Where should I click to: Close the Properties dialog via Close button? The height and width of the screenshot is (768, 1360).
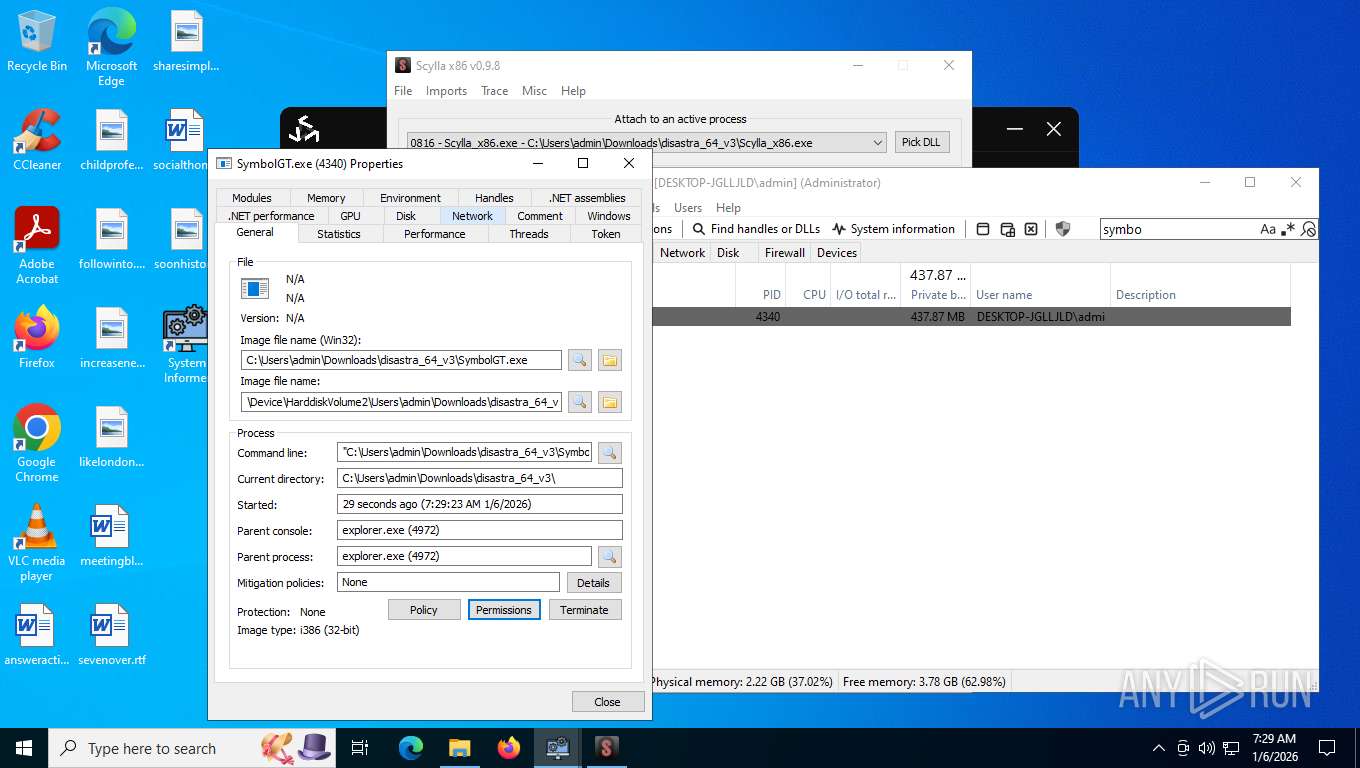[607, 702]
